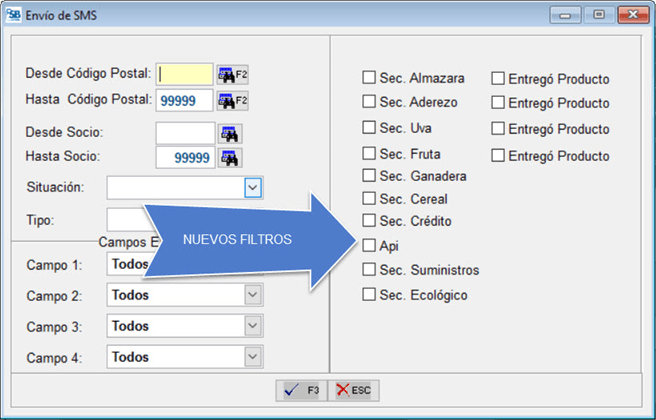Click the Hasta Socio field showing 99999
The width and height of the screenshot is (656, 420).
[x=185, y=158]
